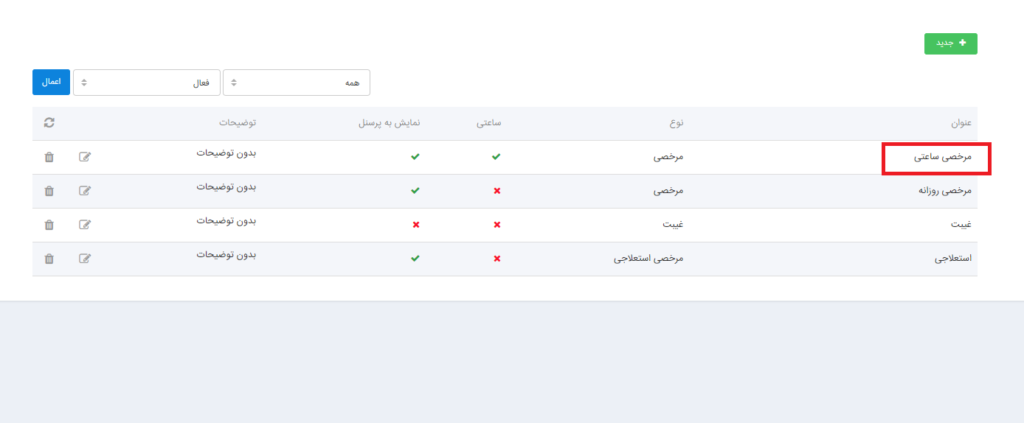Viewport: 1024px width, 423px height.
Task: Click the refresh icon in the table header
Action: pyautogui.click(x=49, y=123)
